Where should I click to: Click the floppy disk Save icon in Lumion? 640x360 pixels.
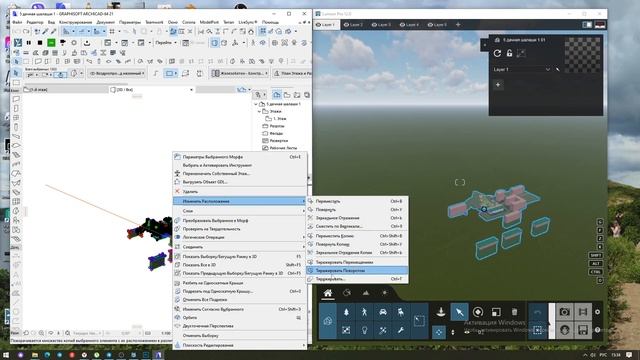point(583,330)
